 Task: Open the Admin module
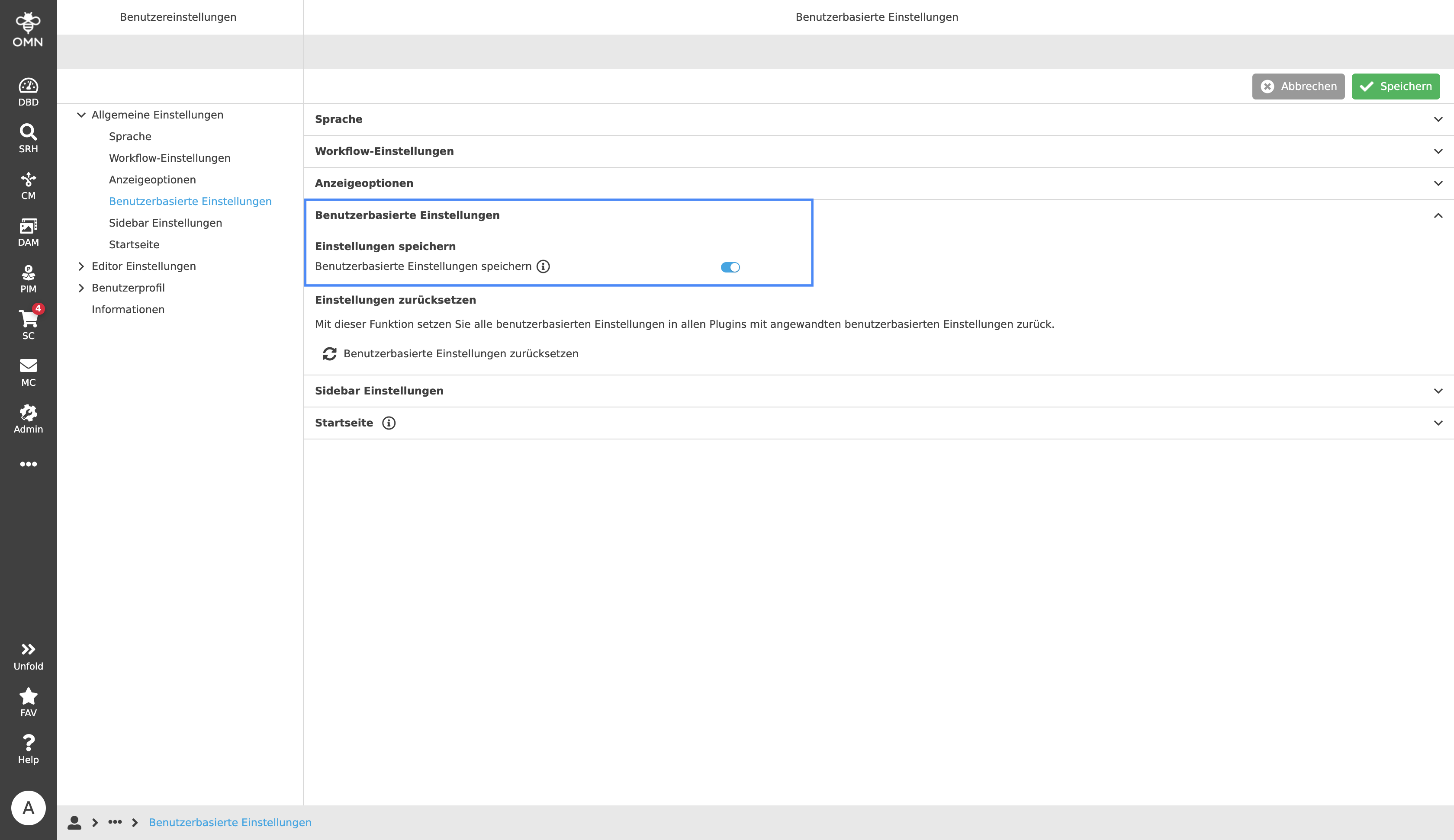(28, 418)
